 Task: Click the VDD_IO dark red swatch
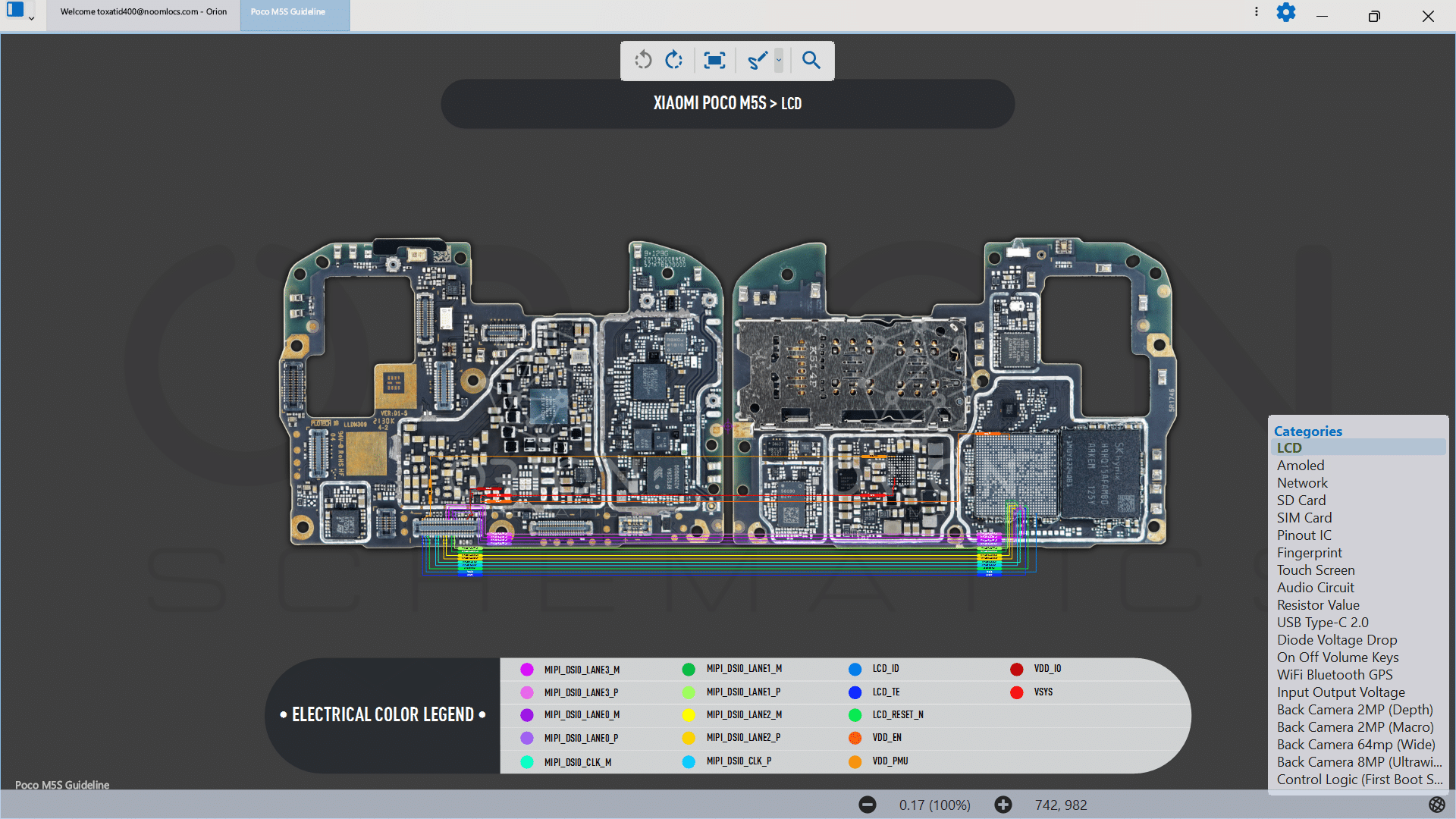coord(1017,670)
